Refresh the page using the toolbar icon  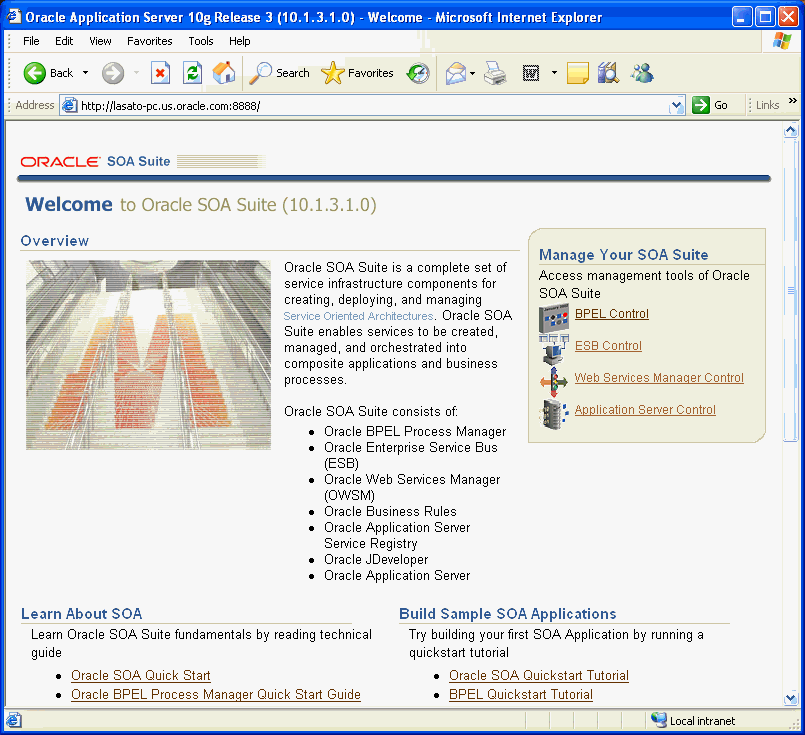(193, 73)
